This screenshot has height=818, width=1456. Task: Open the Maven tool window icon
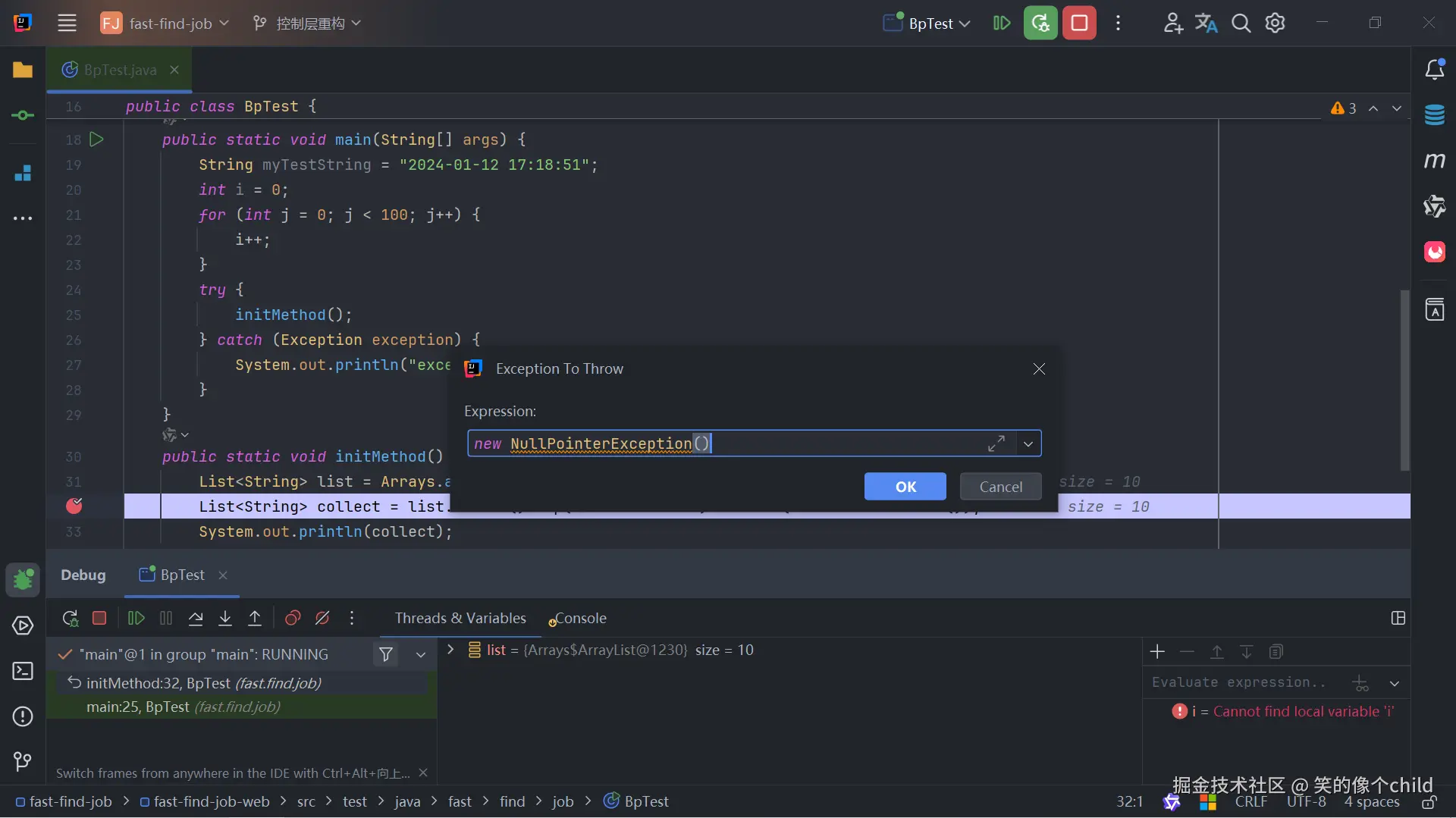tap(1434, 161)
